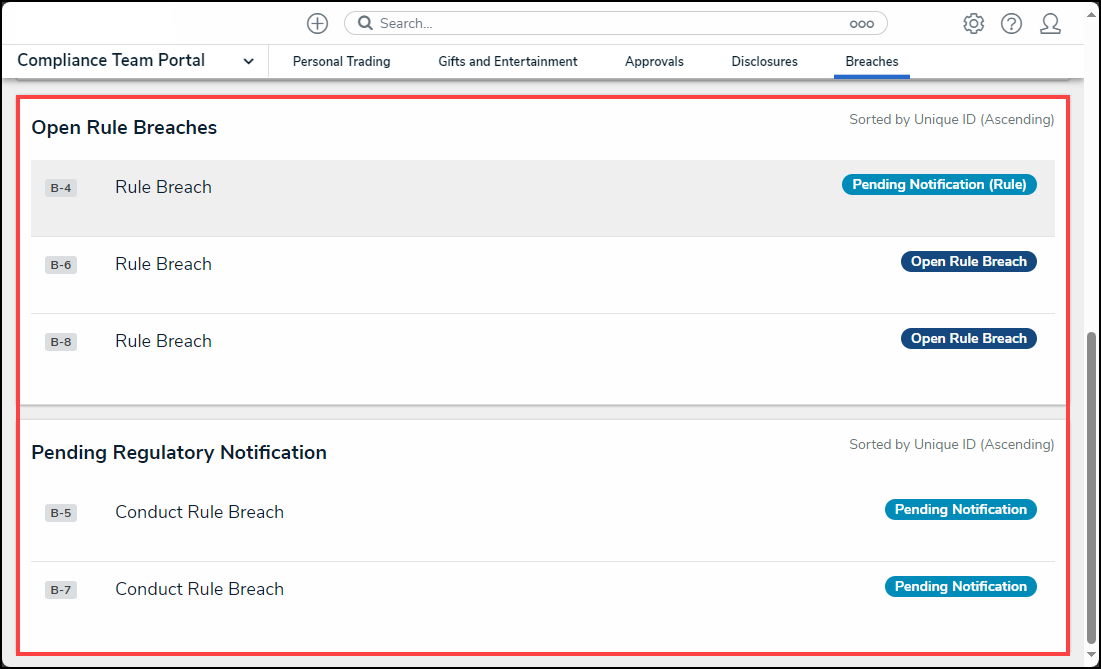Open the Gifts and Entertainment tab
Screen dimensions: 1101x669
click(x=507, y=62)
